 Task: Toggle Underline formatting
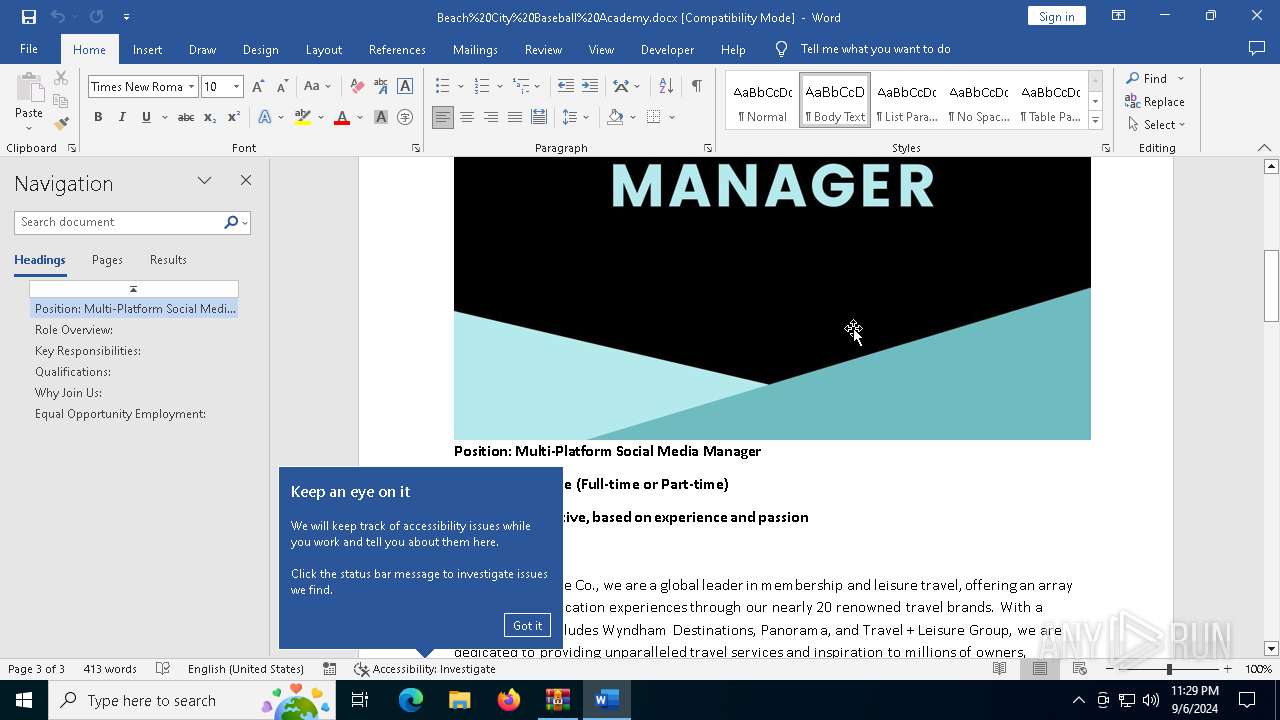click(x=146, y=117)
